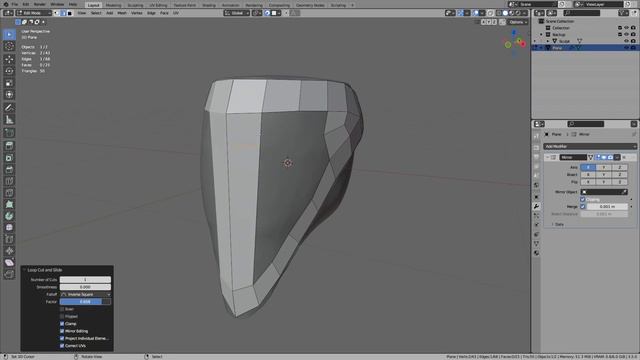Toggle the Mirror Editing checkbox
The image size is (640, 360).
(62, 331)
